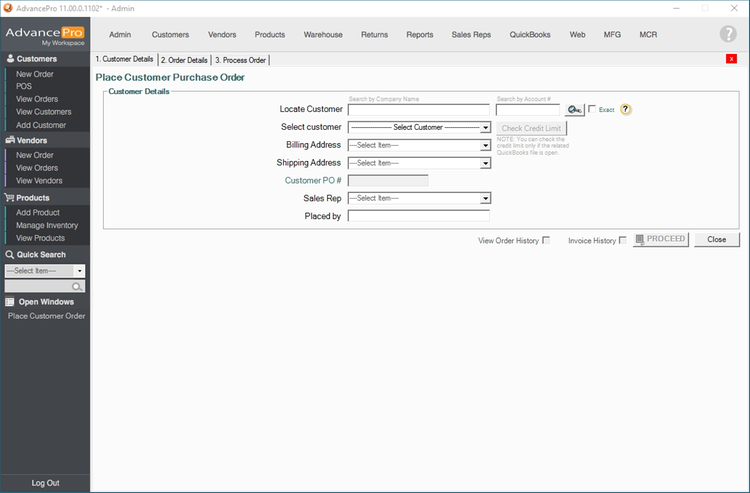Open the MCR menu
Viewport: 750px width, 493px height.
[648, 34]
